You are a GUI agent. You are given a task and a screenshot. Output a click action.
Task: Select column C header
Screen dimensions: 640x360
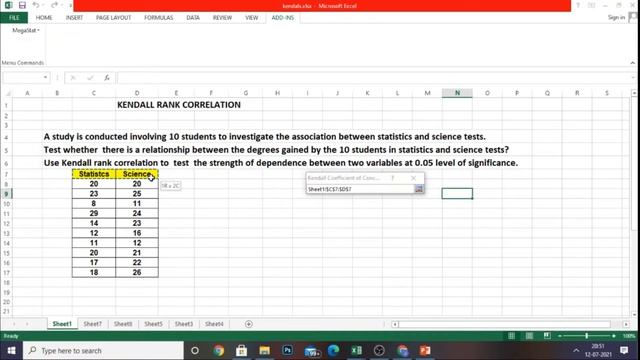click(x=94, y=93)
